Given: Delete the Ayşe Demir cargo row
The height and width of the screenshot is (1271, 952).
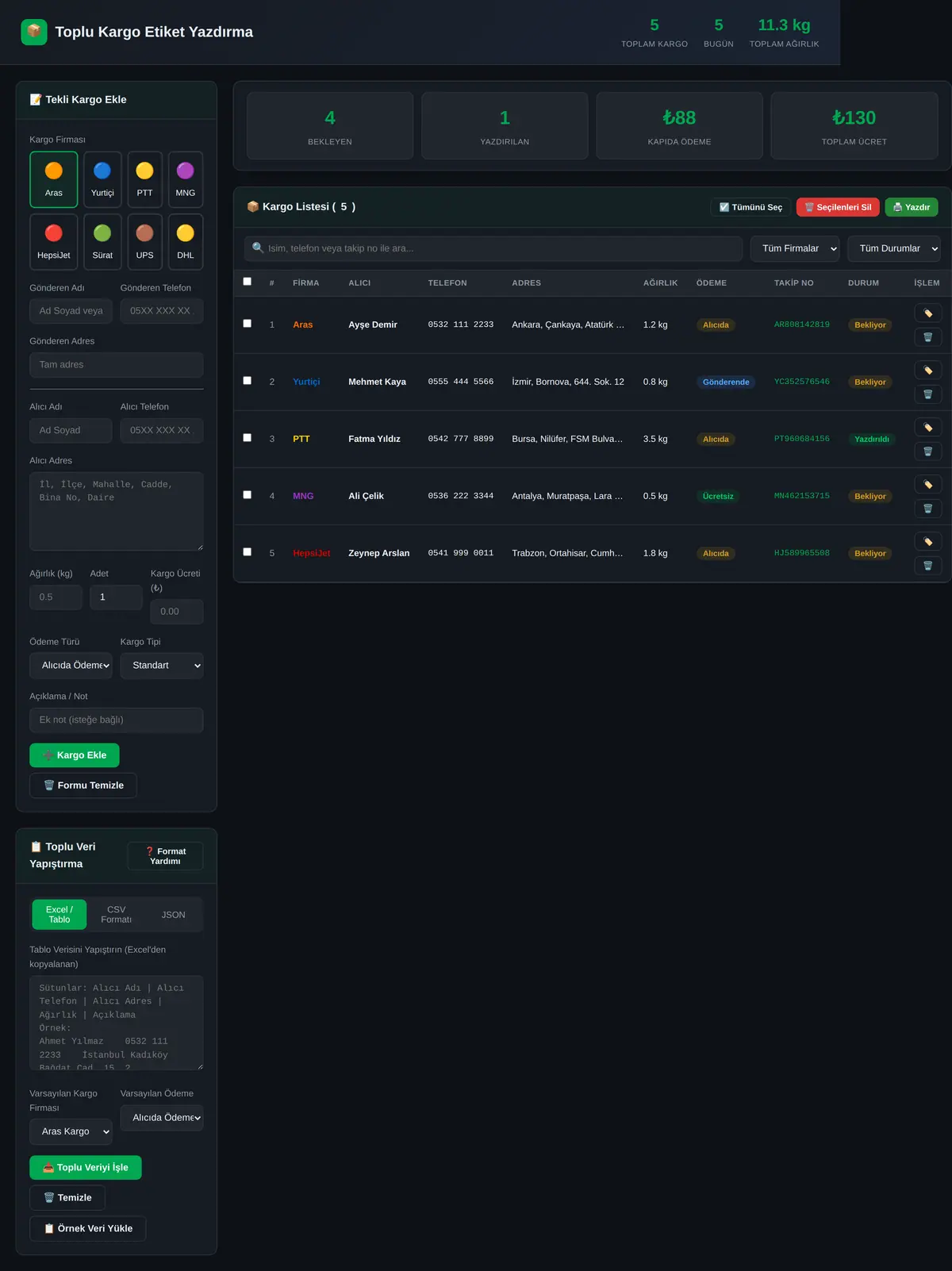Looking at the screenshot, I should pos(927,337).
